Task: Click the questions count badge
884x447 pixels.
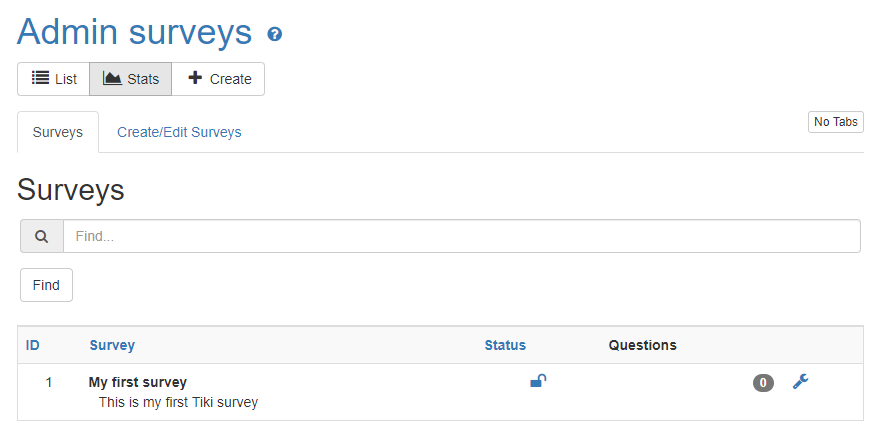Action: (763, 382)
